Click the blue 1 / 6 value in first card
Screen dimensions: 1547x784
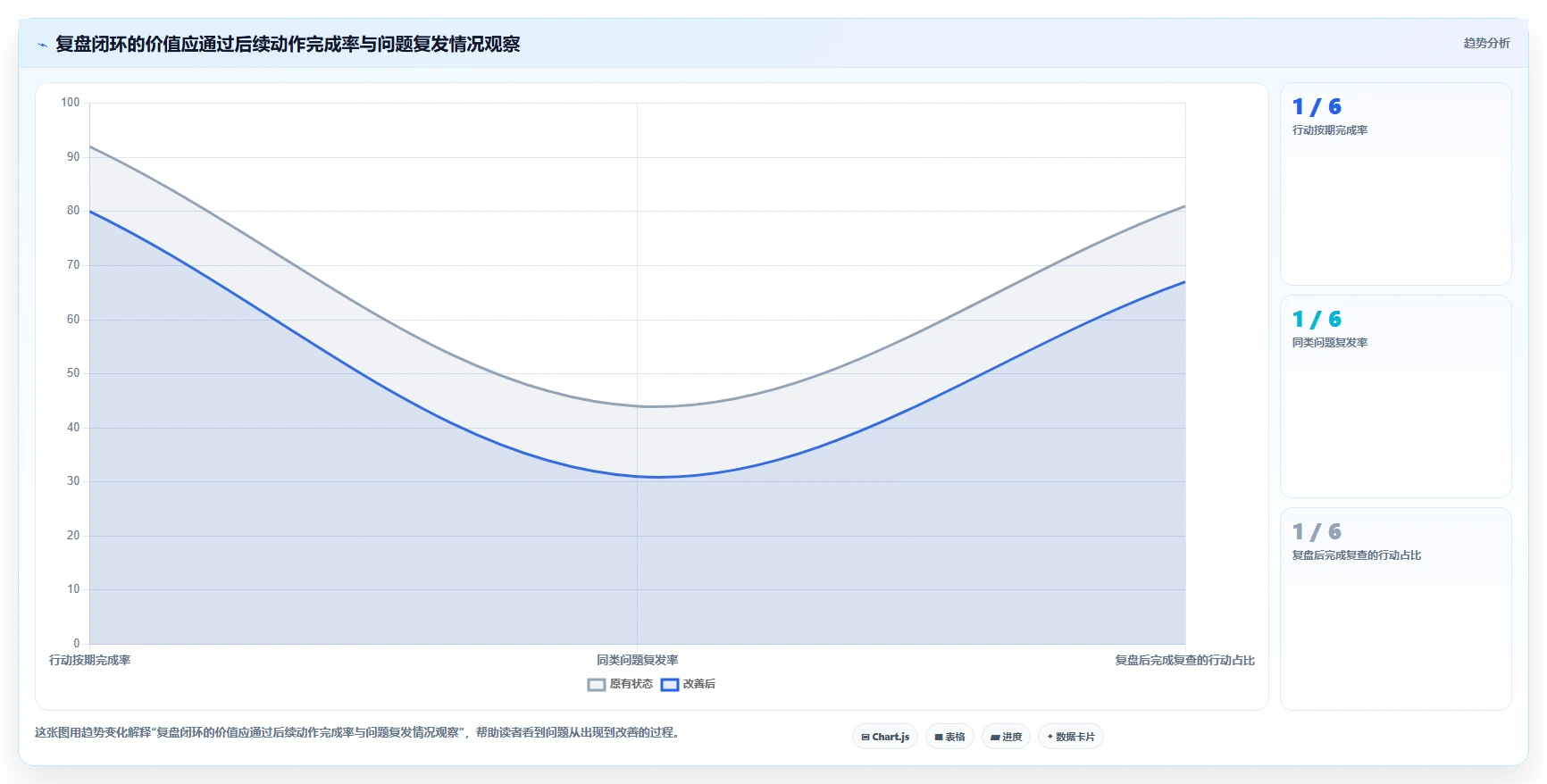click(1317, 107)
